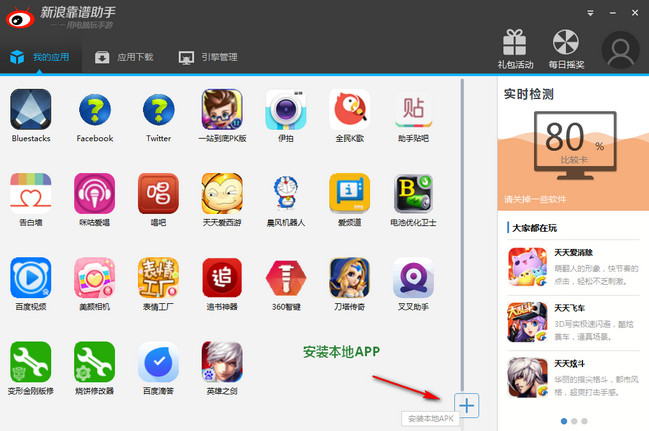Switch to 我的应用 tab
Viewport: 649px width, 431px height.
(40, 57)
